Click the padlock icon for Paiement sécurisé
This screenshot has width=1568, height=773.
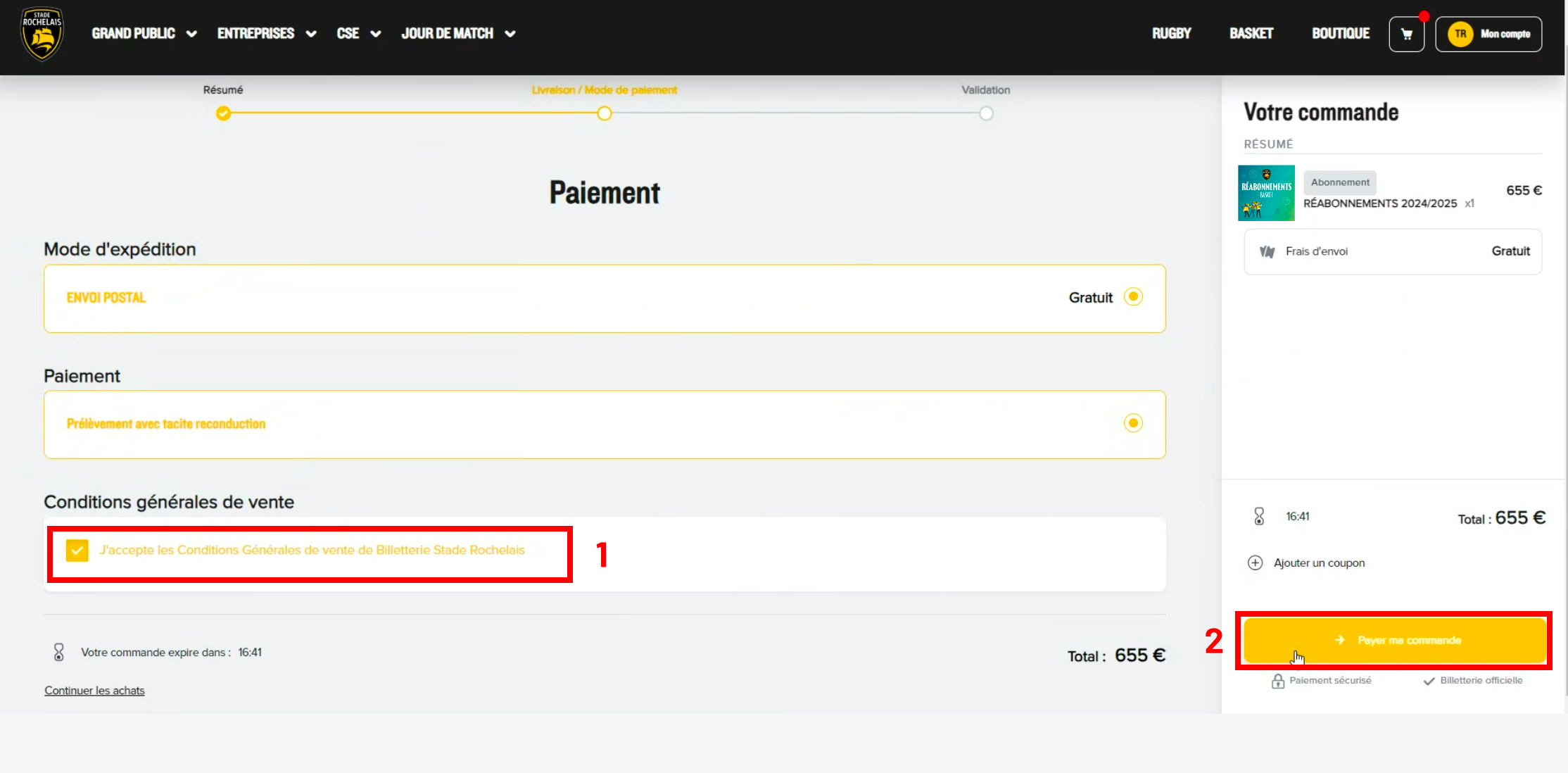point(1278,681)
